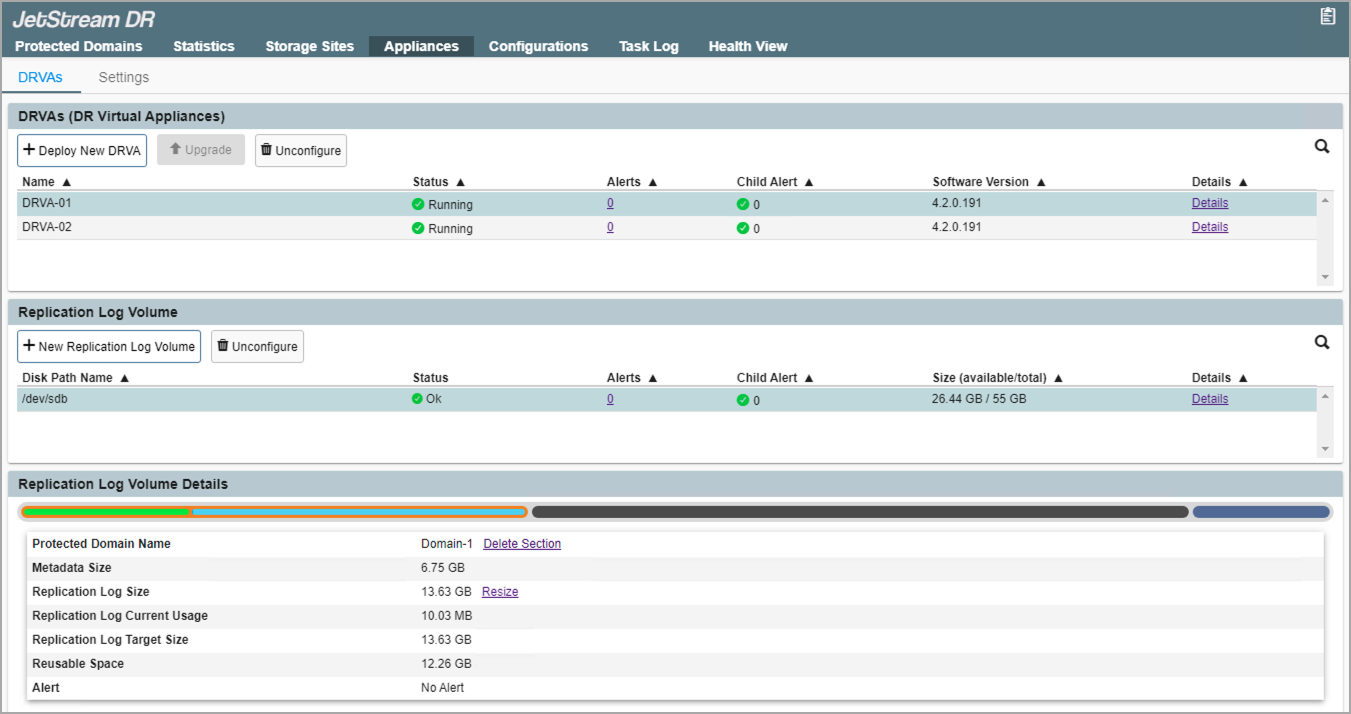Click the search icon in DRVAs panel
The width and height of the screenshot is (1351, 714).
[1321, 147]
